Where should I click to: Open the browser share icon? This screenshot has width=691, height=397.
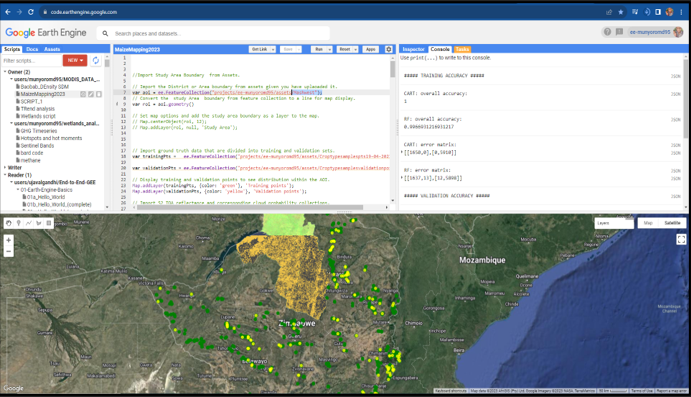[x=609, y=12]
